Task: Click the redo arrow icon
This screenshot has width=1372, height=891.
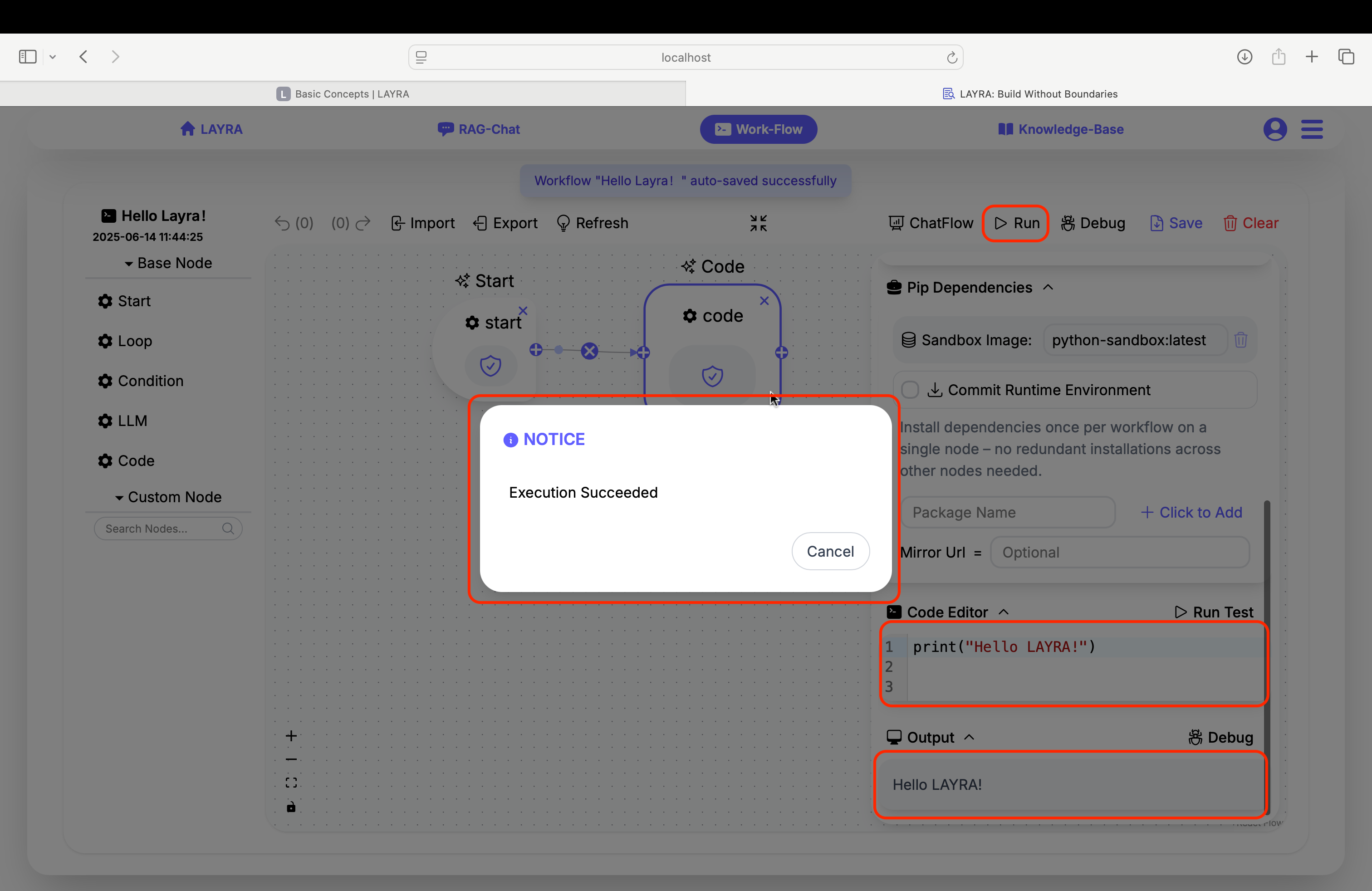Action: (x=363, y=223)
